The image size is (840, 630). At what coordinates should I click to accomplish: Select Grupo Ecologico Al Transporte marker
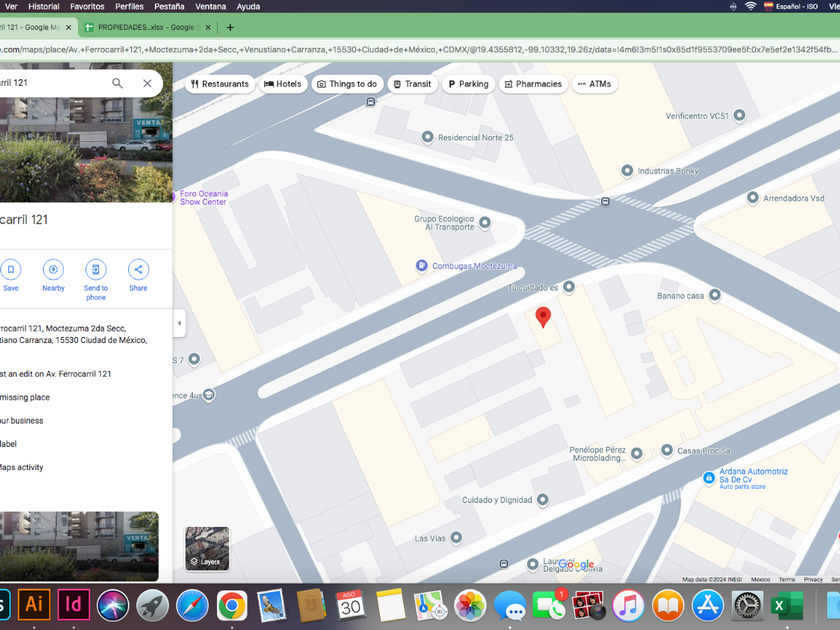click(x=485, y=222)
